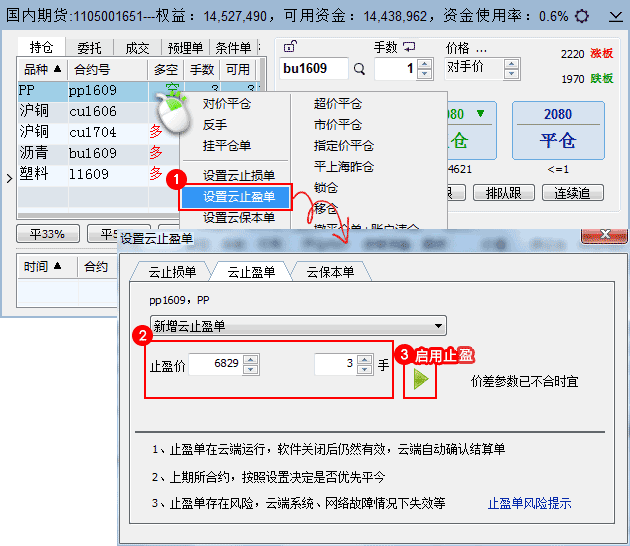Click the lock icon above contract field

click(x=290, y=47)
